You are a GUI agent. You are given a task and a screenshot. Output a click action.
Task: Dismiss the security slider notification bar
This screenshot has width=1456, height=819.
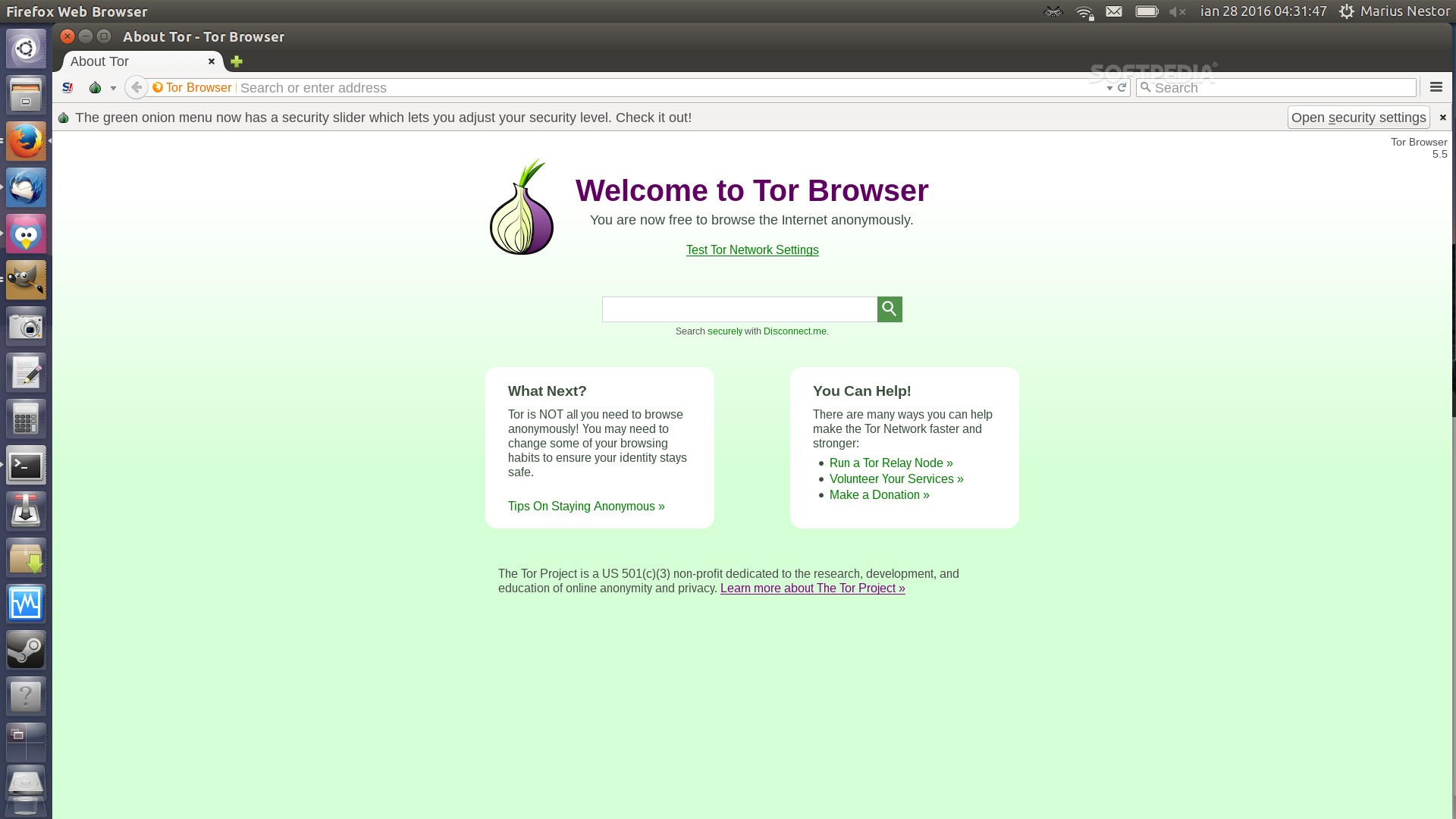(1442, 117)
